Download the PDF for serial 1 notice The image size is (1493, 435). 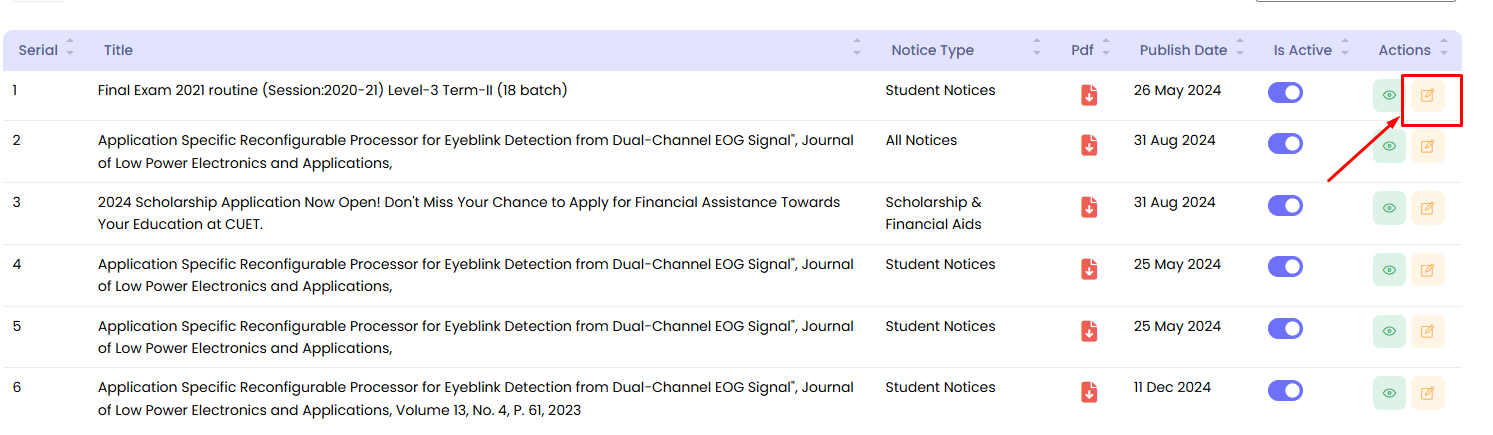click(1089, 95)
